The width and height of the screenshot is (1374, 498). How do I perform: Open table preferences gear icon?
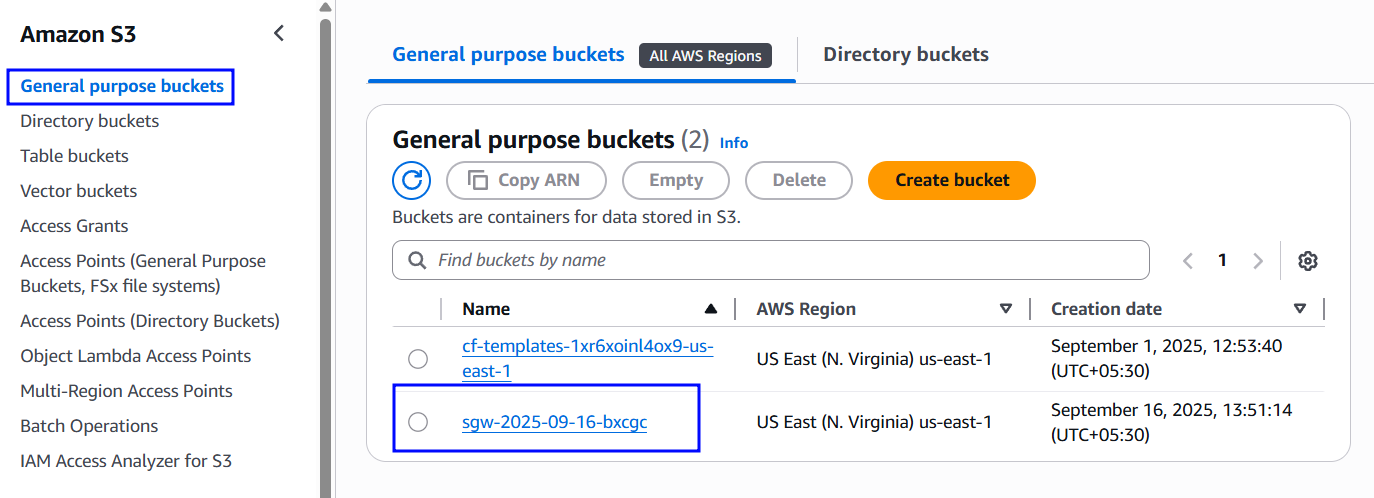click(1308, 261)
